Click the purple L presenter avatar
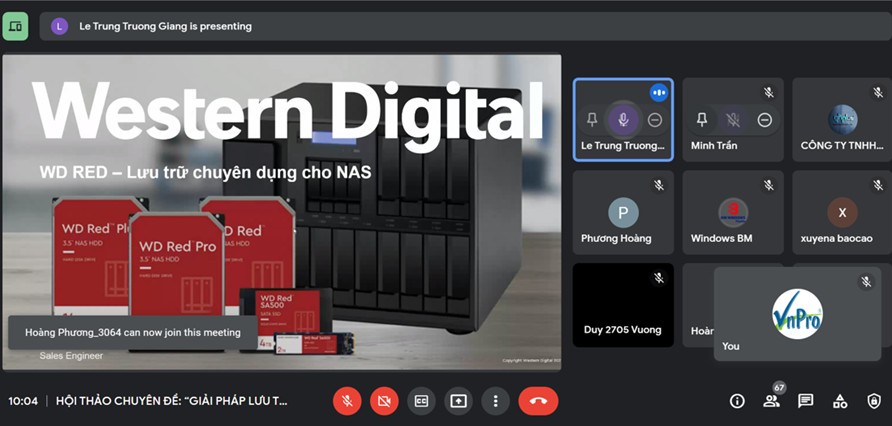892x426 pixels. click(x=59, y=26)
